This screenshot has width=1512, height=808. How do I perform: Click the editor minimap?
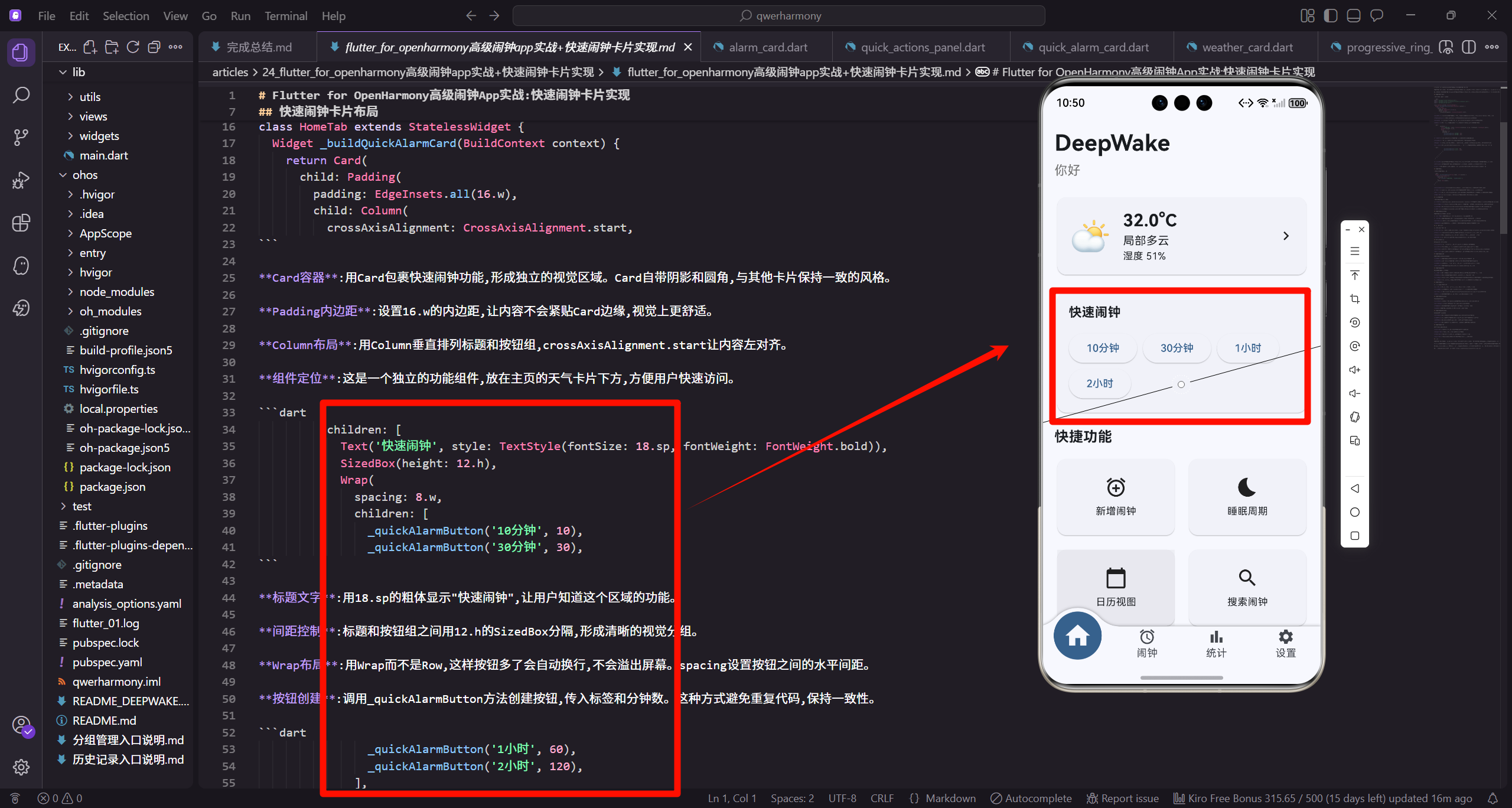1466,219
